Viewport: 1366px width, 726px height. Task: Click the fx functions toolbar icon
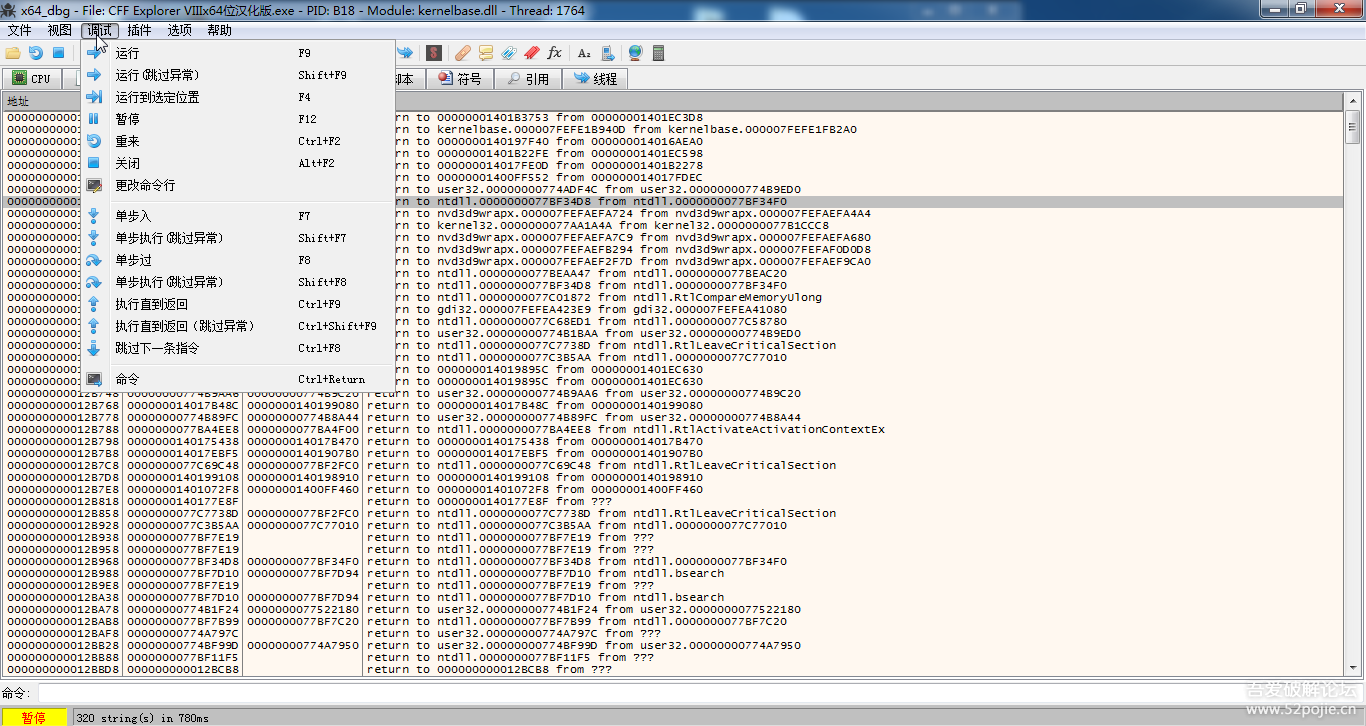[555, 53]
